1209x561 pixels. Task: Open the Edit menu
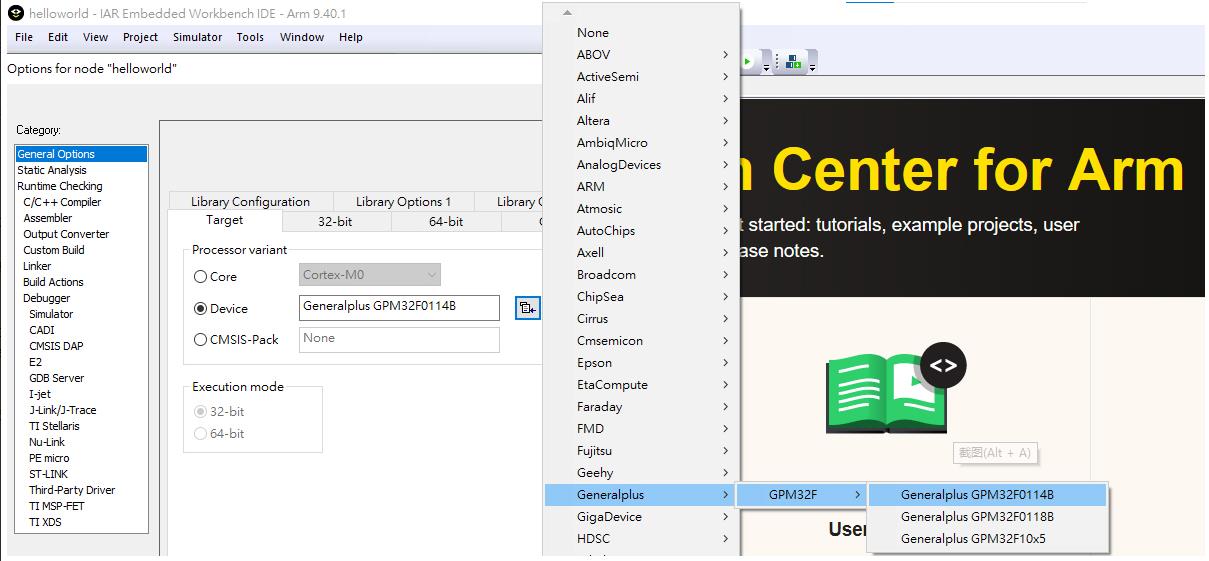point(58,37)
